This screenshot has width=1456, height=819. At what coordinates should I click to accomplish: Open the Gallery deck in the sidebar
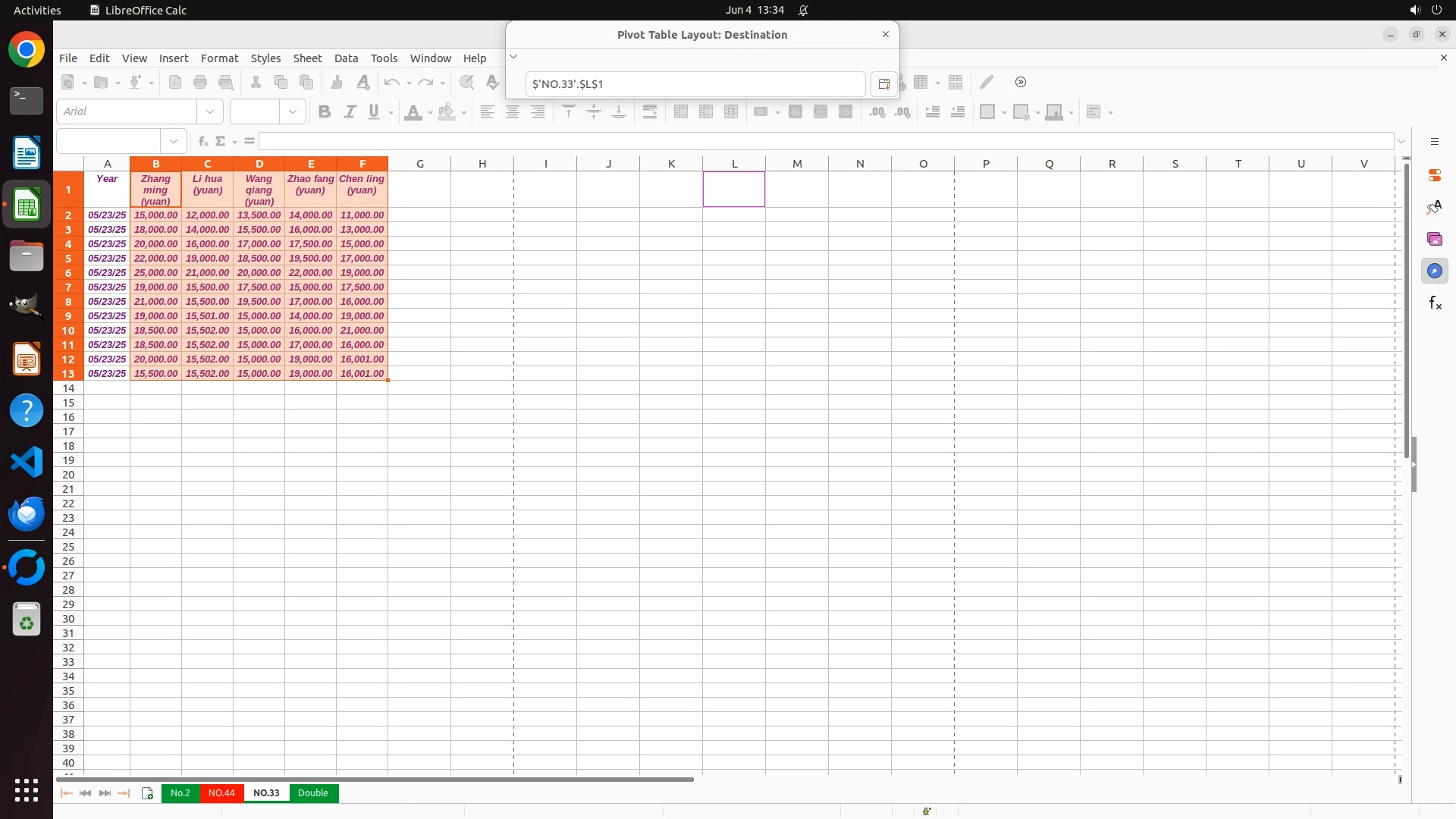(1434, 239)
